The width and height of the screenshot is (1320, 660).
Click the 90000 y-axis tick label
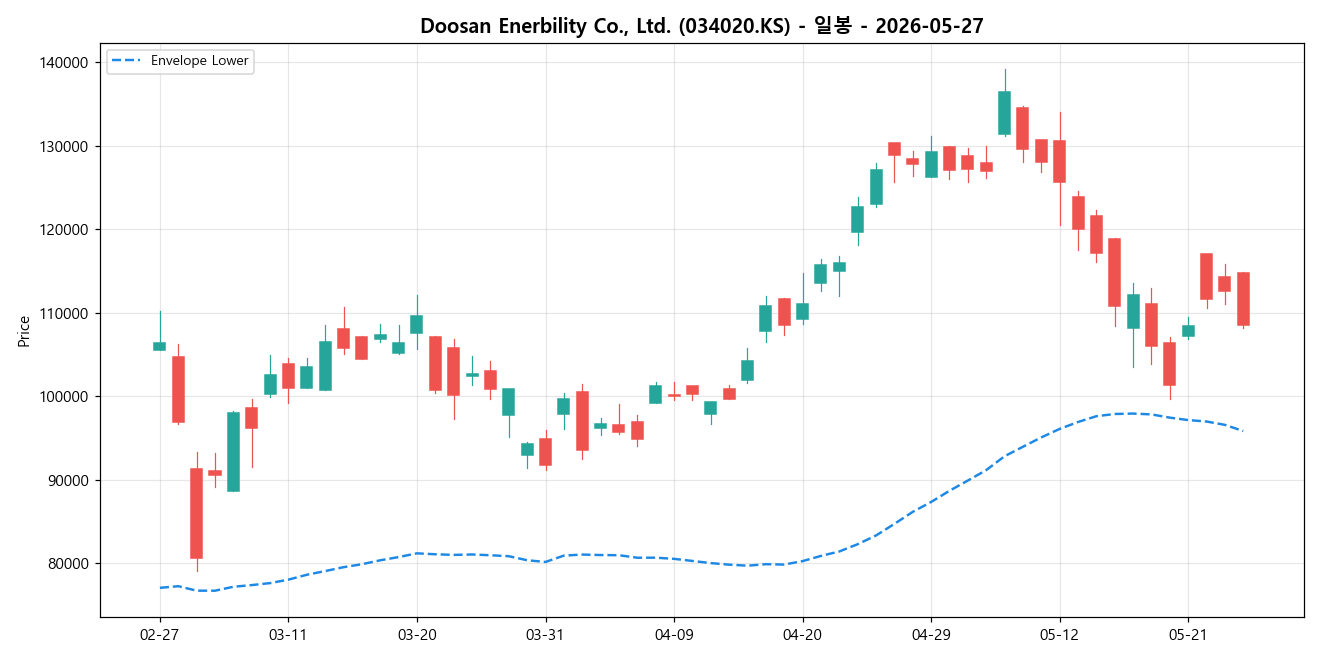point(69,480)
